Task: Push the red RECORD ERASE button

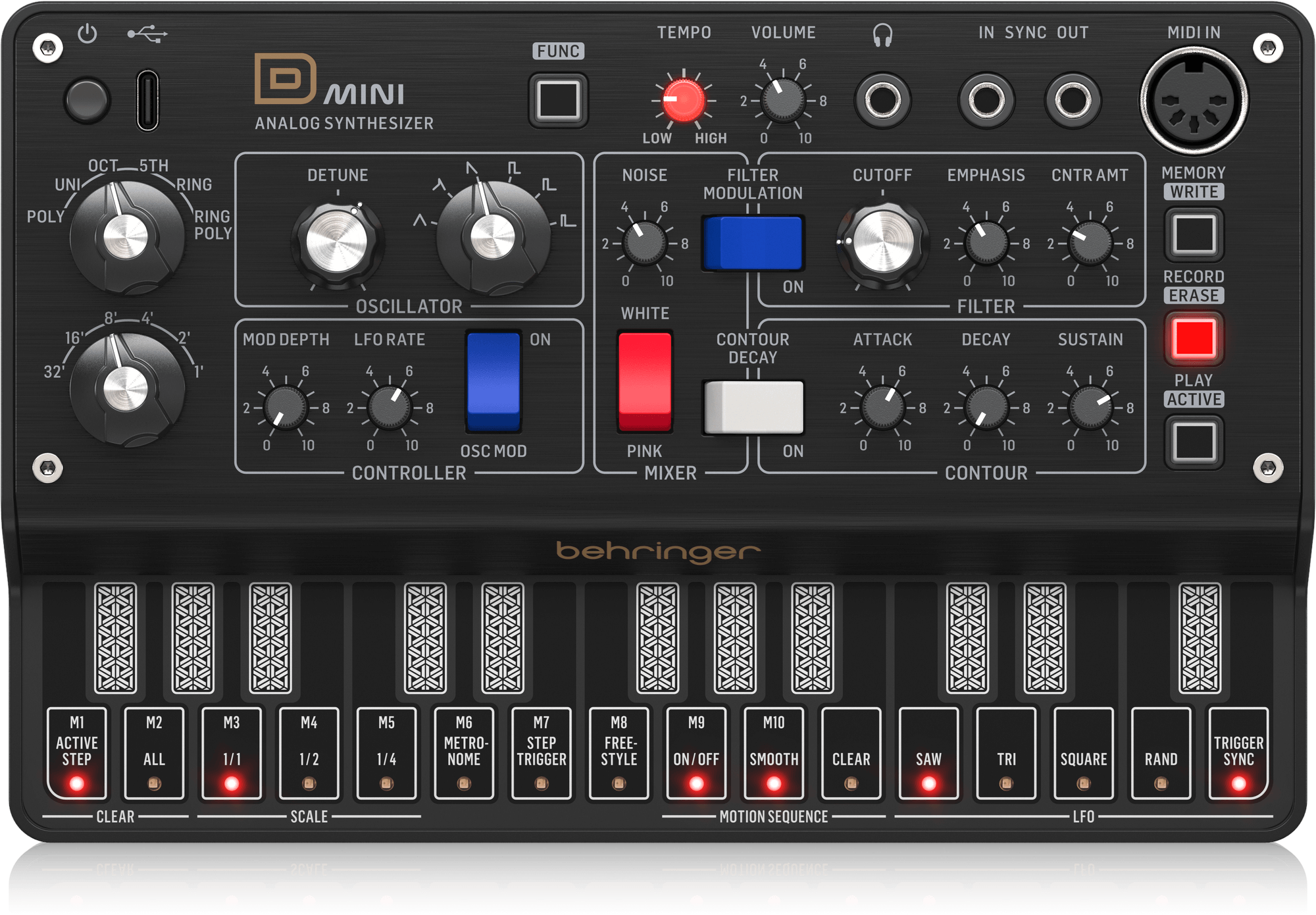Action: [1194, 338]
